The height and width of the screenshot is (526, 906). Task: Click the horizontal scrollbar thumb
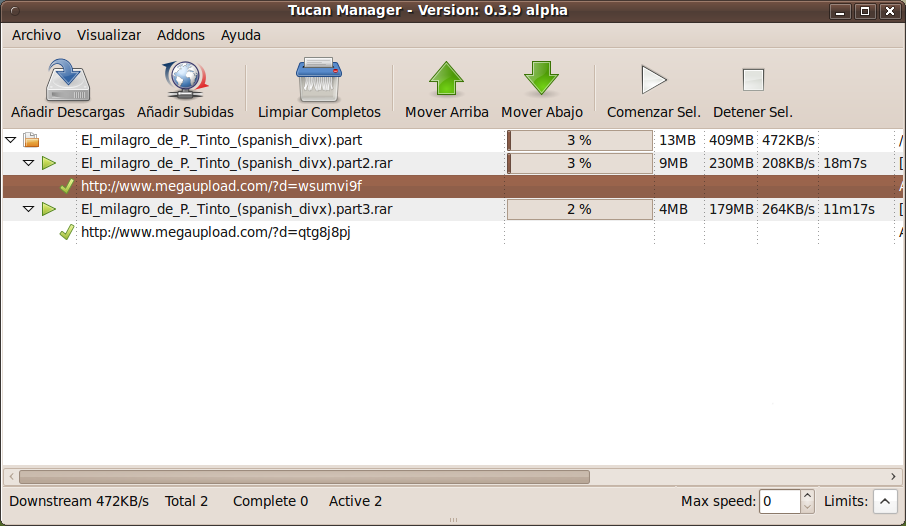(305, 477)
